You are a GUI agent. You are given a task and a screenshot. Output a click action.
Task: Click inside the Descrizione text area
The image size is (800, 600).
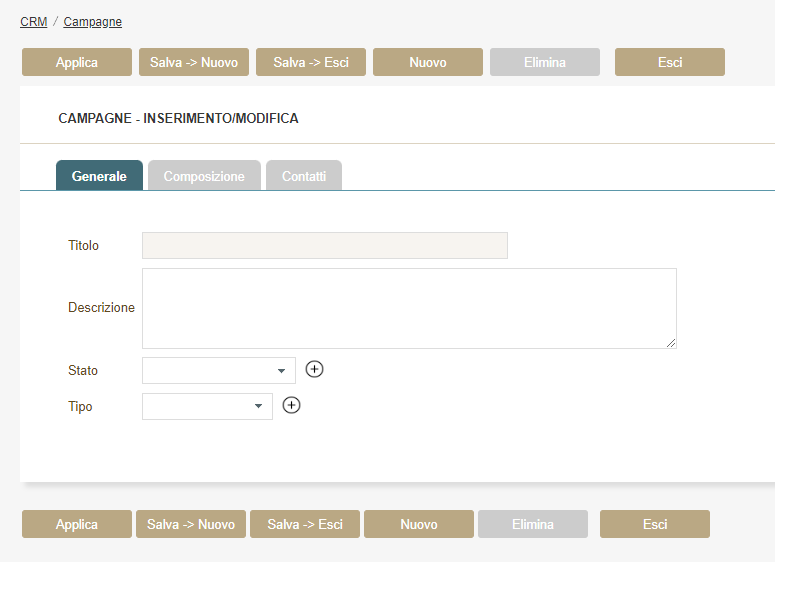pyautogui.click(x=409, y=308)
